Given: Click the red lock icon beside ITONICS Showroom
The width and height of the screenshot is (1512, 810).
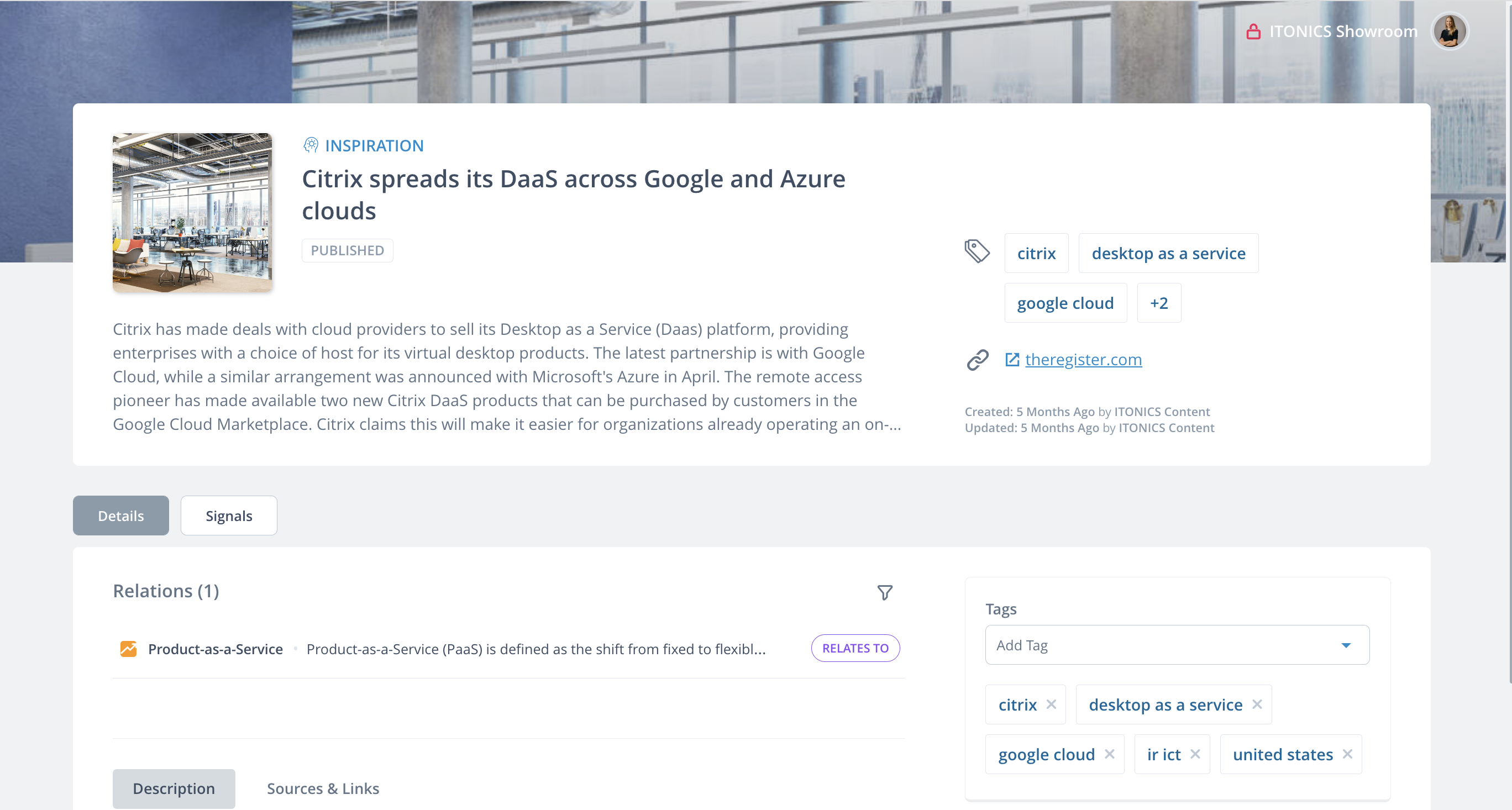Looking at the screenshot, I should (x=1253, y=31).
